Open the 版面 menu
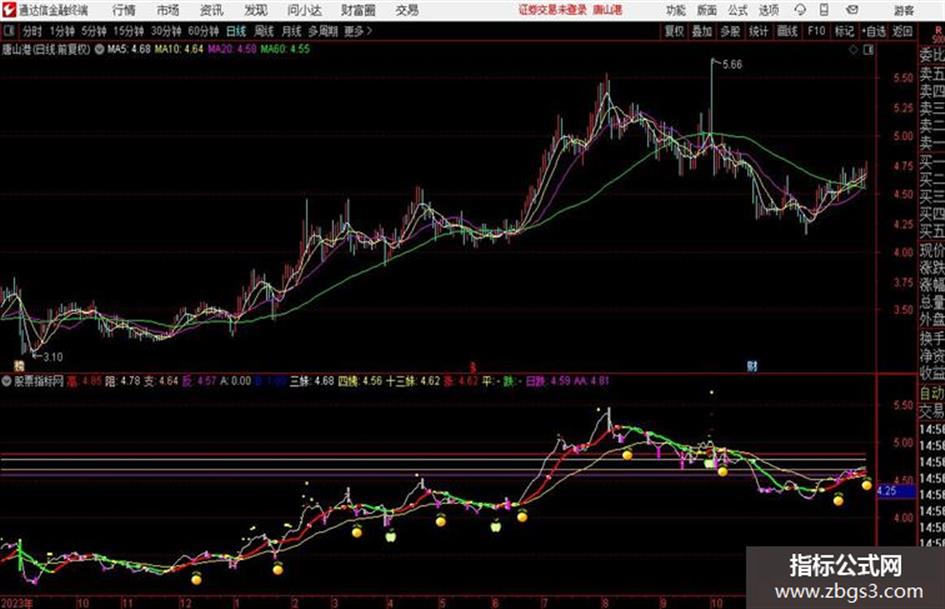This screenshot has height=609, width=945. tap(707, 10)
